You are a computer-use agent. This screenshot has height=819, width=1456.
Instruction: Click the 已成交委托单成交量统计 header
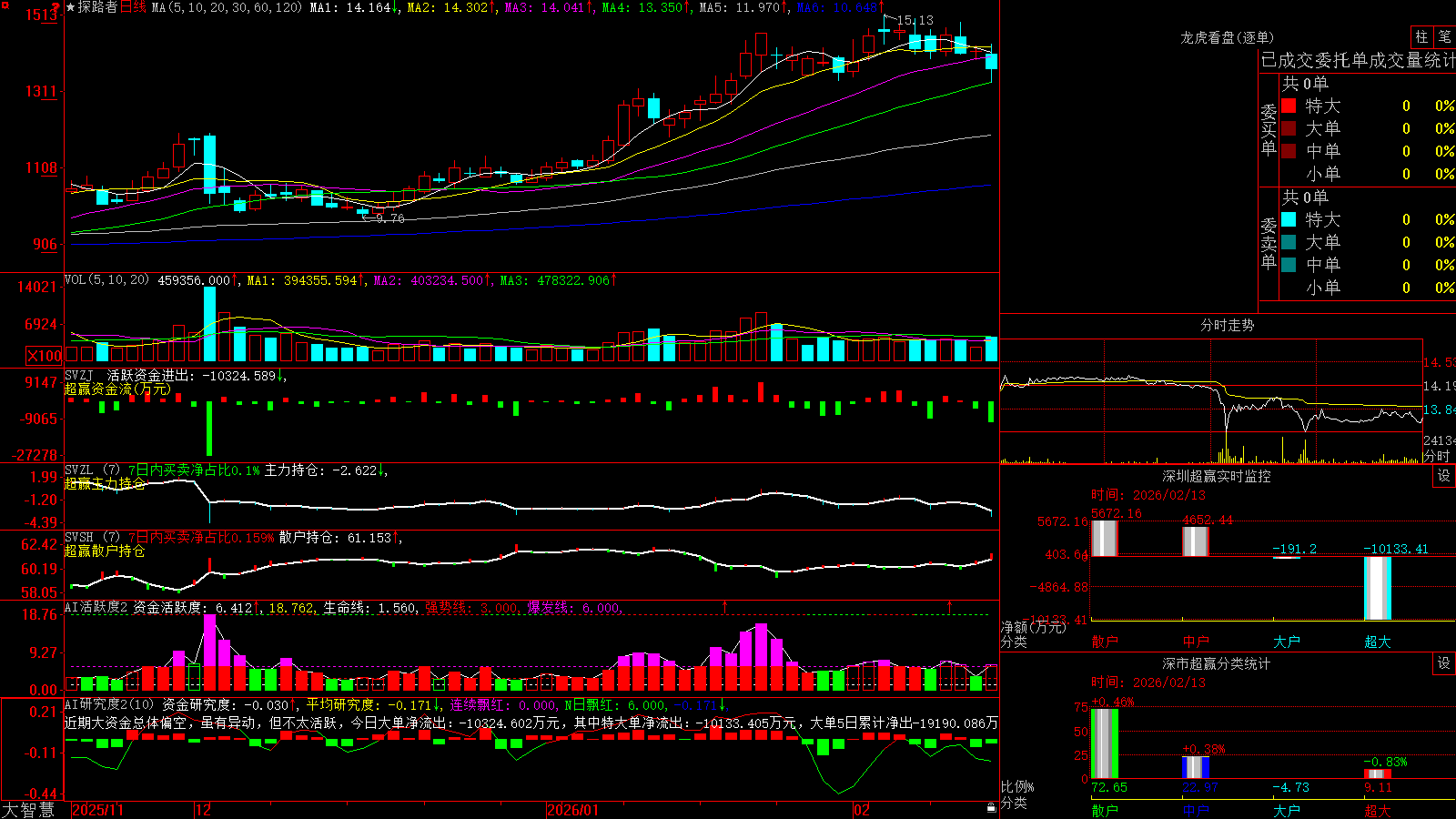(x=1358, y=60)
